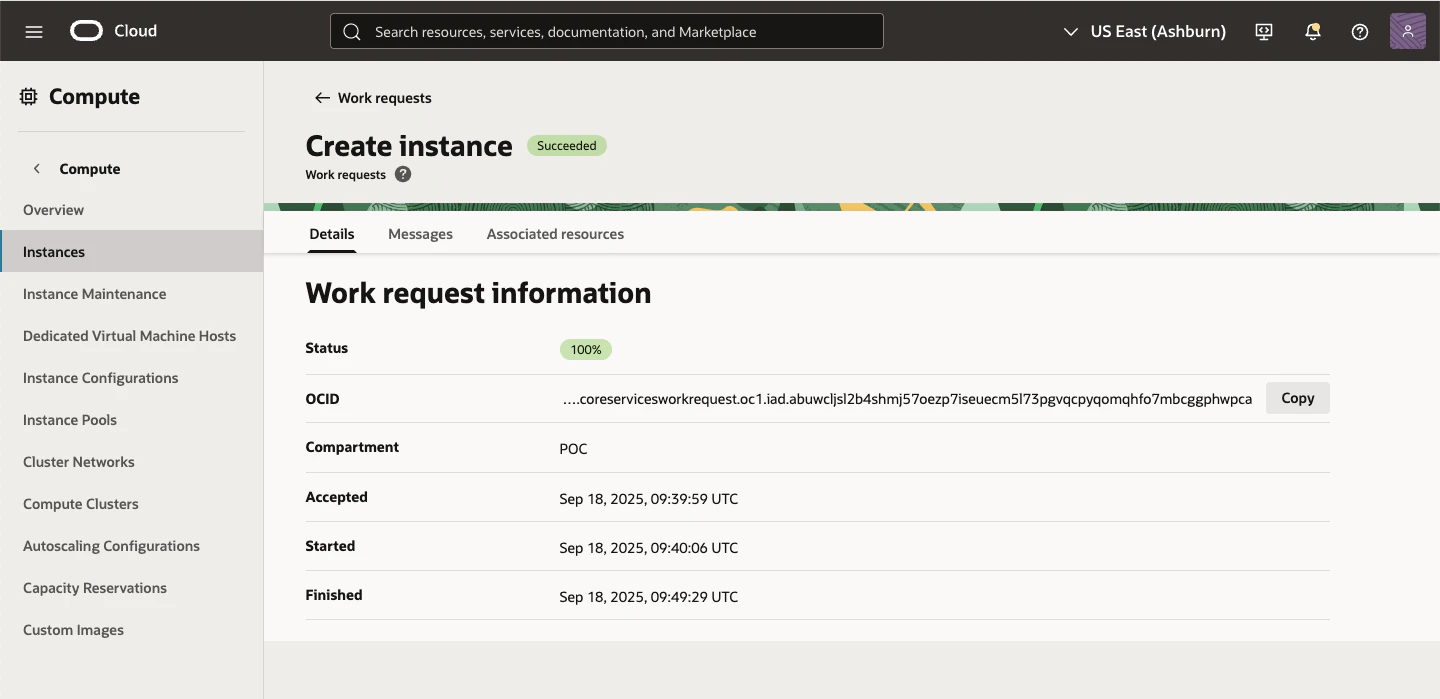Click the Status field label
The width and height of the screenshot is (1440, 699).
[x=327, y=348]
